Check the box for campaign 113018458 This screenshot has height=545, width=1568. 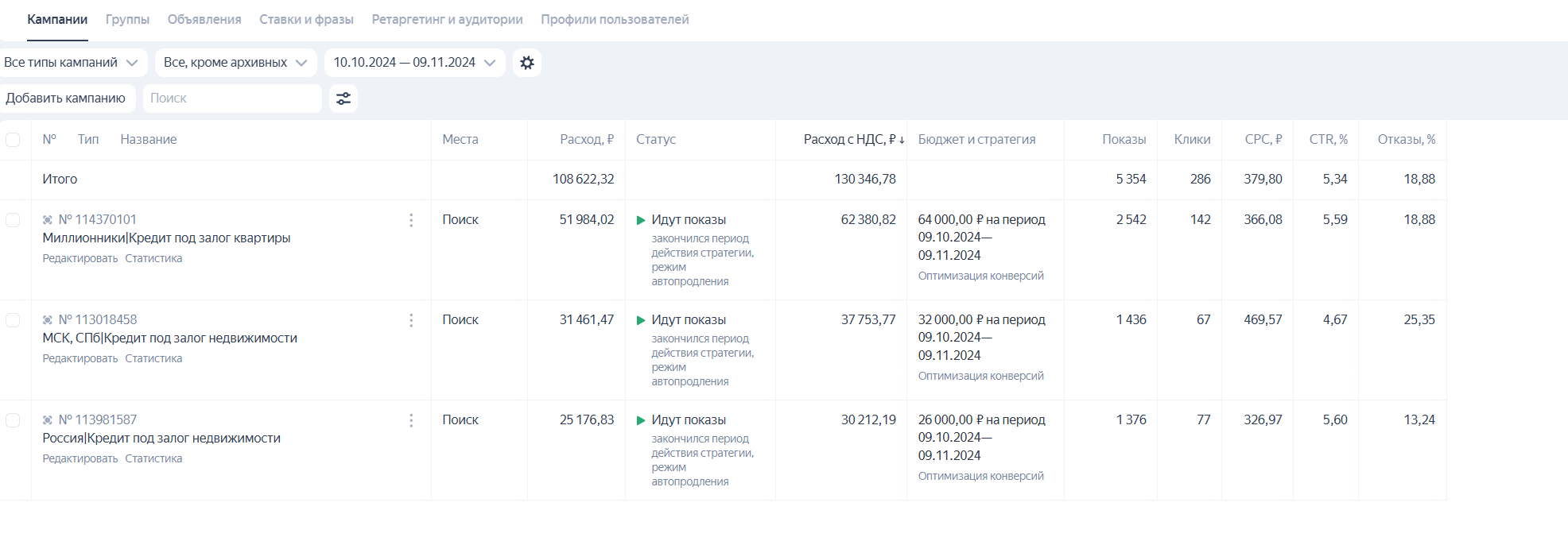coord(13,320)
